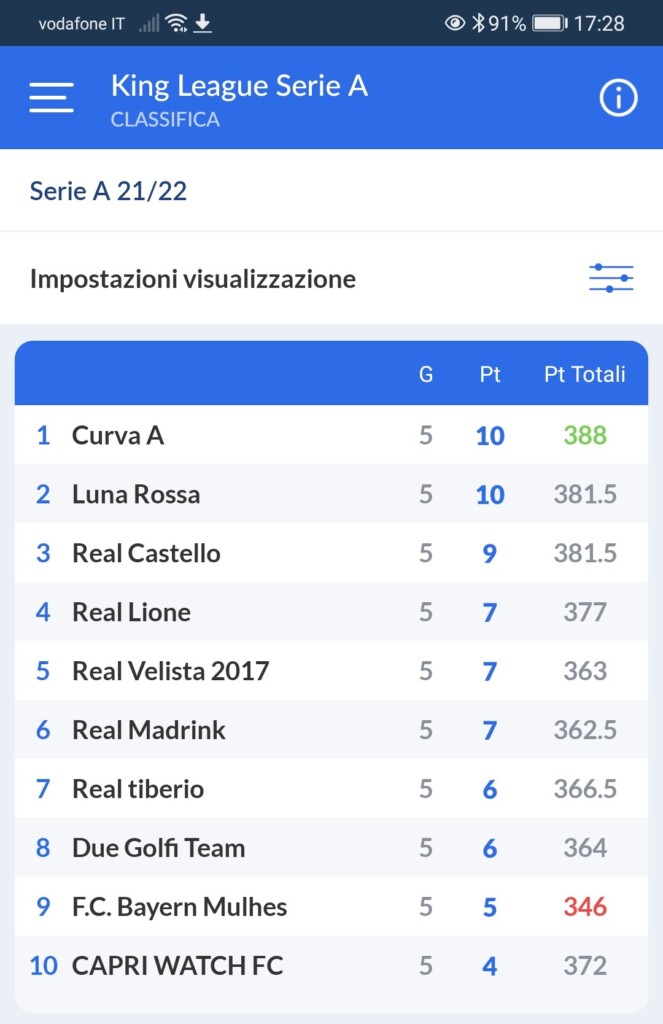Sort by G column header

pos(426,374)
